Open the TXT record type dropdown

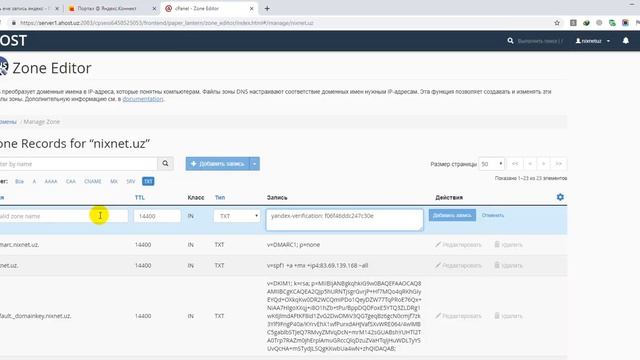click(x=237, y=216)
